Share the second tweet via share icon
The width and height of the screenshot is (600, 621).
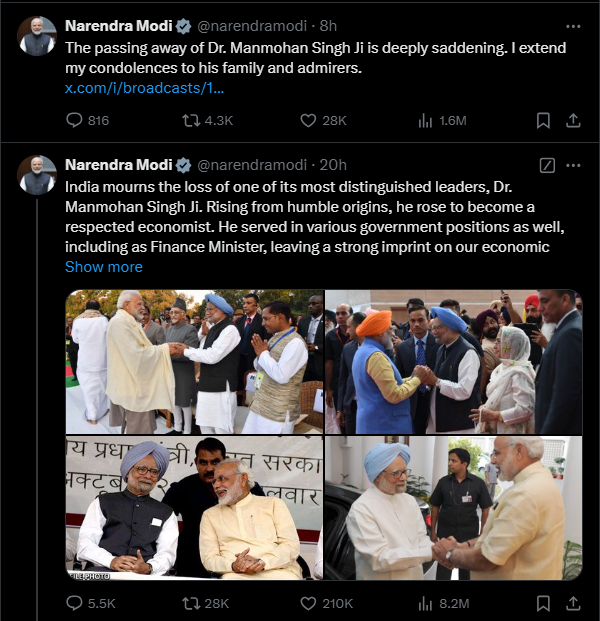tap(573, 603)
